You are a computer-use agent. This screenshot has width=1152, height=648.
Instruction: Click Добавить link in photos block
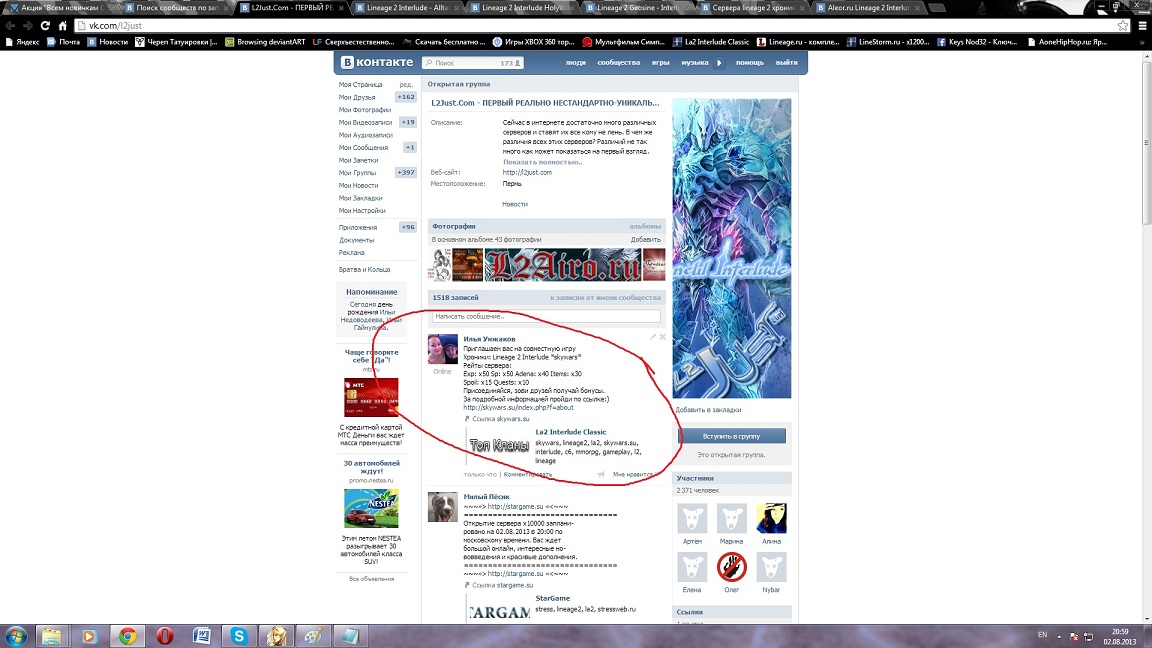point(646,240)
